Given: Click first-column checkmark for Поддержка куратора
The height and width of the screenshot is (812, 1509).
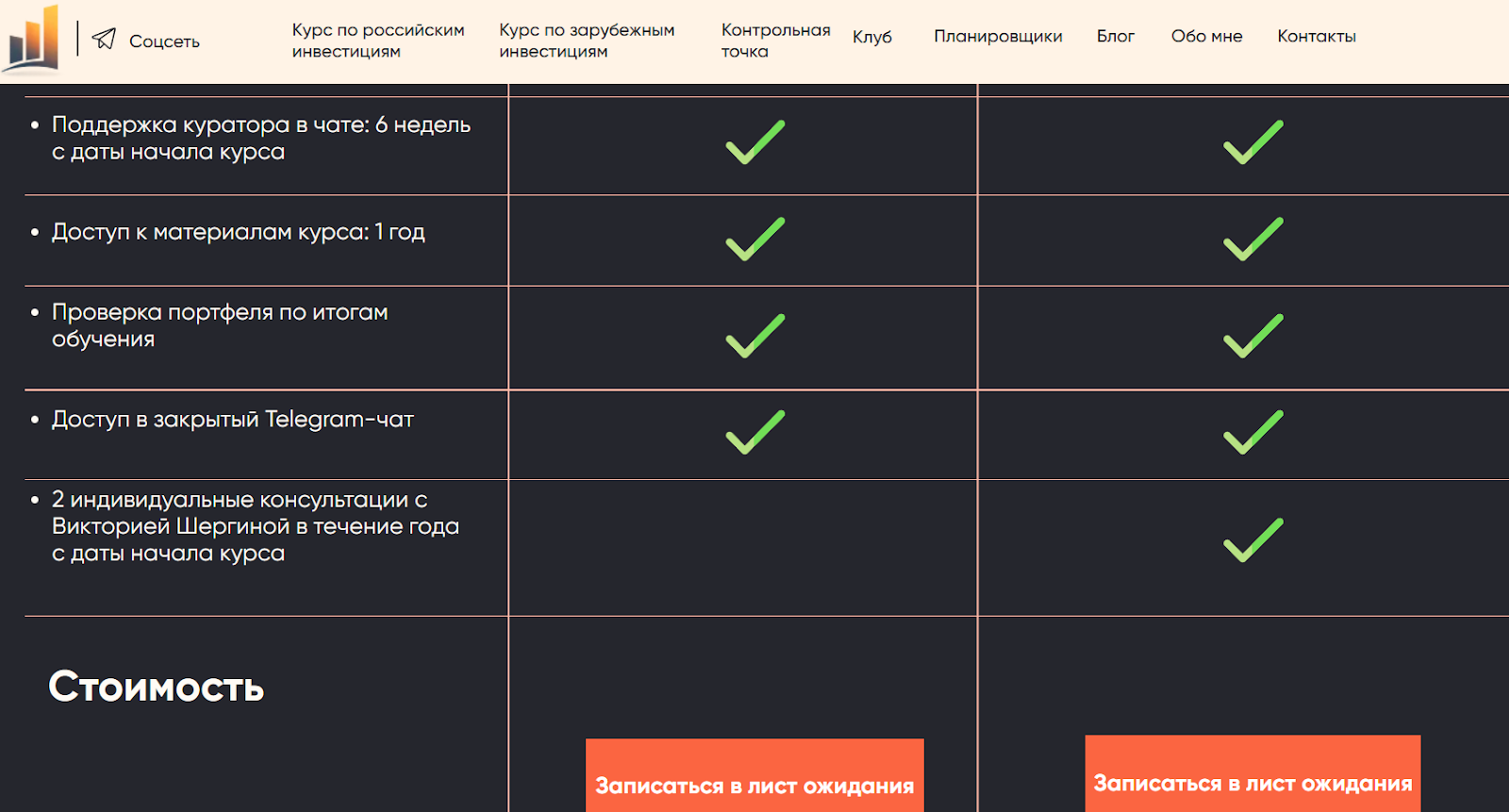Looking at the screenshot, I should point(755,142).
